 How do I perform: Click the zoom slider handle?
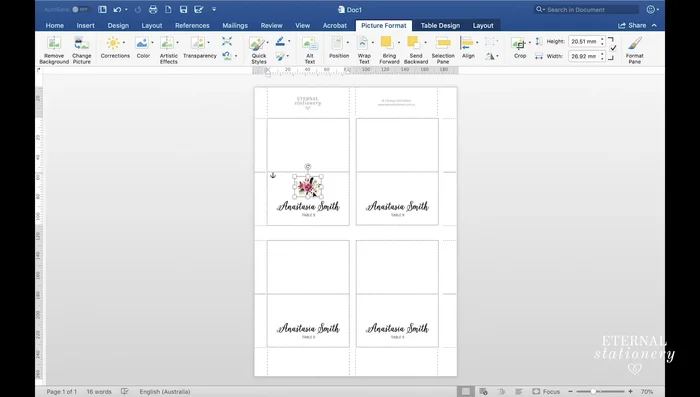(593, 392)
